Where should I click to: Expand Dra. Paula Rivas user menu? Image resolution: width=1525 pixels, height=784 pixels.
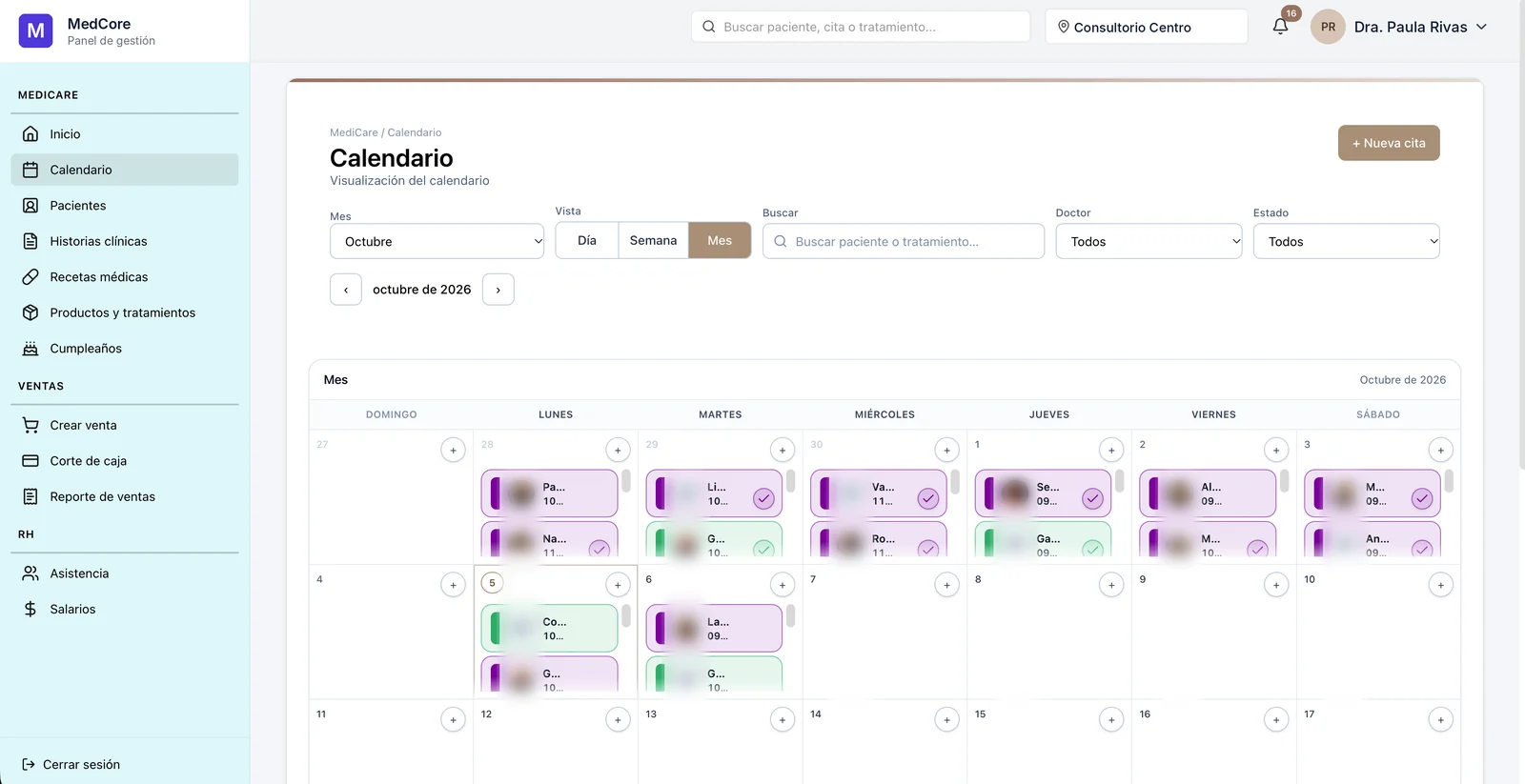click(1399, 27)
